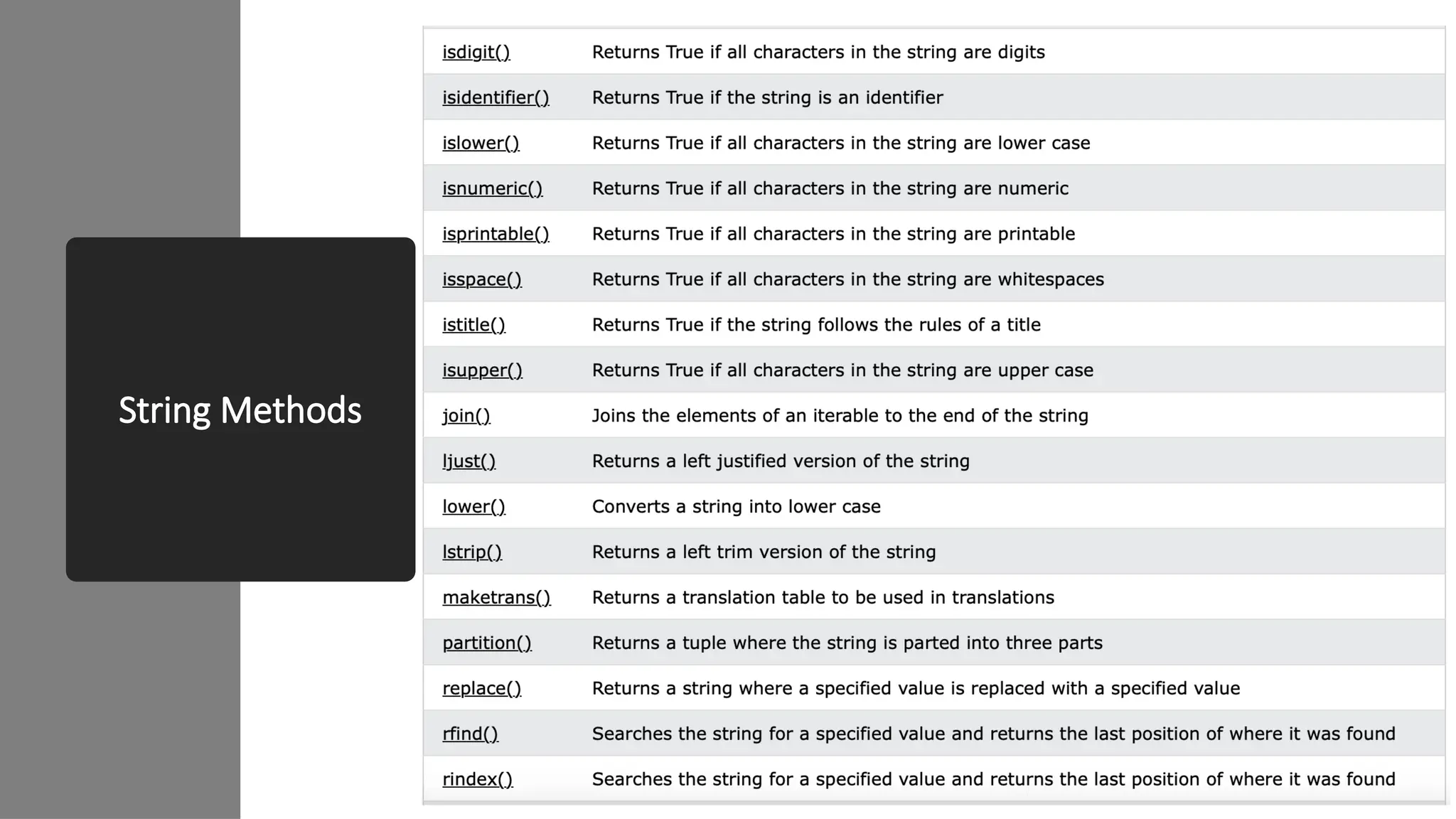Screen dimensions: 1456x819
Task: Click text 'Returns a translation table to be used in translations'
Action: [823, 598]
